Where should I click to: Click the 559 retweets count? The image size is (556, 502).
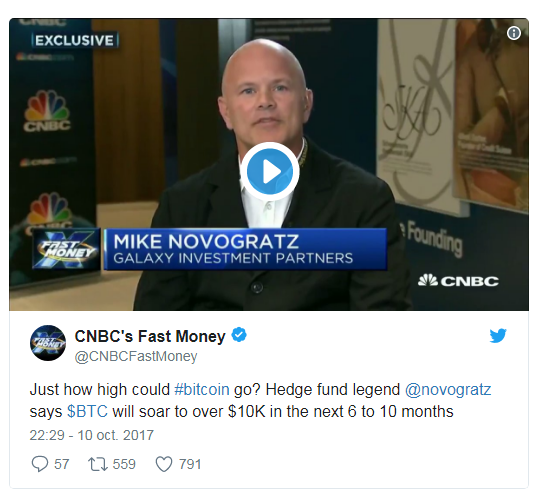[x=124, y=464]
